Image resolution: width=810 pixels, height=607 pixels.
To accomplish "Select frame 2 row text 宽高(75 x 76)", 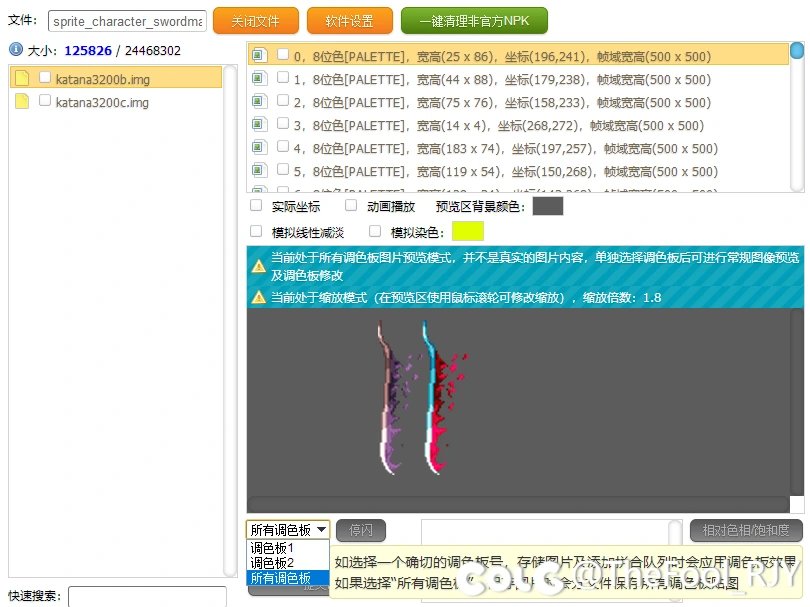I will tap(457, 102).
